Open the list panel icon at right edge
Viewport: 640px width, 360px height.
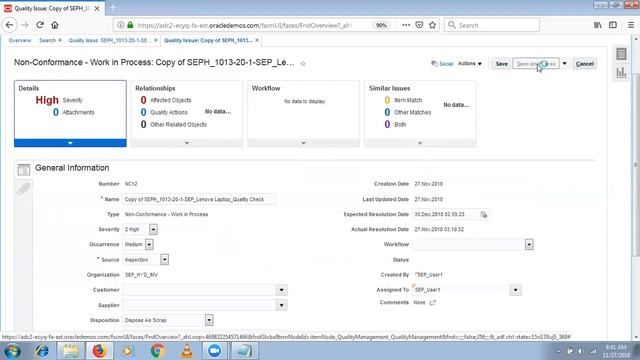click(621, 54)
